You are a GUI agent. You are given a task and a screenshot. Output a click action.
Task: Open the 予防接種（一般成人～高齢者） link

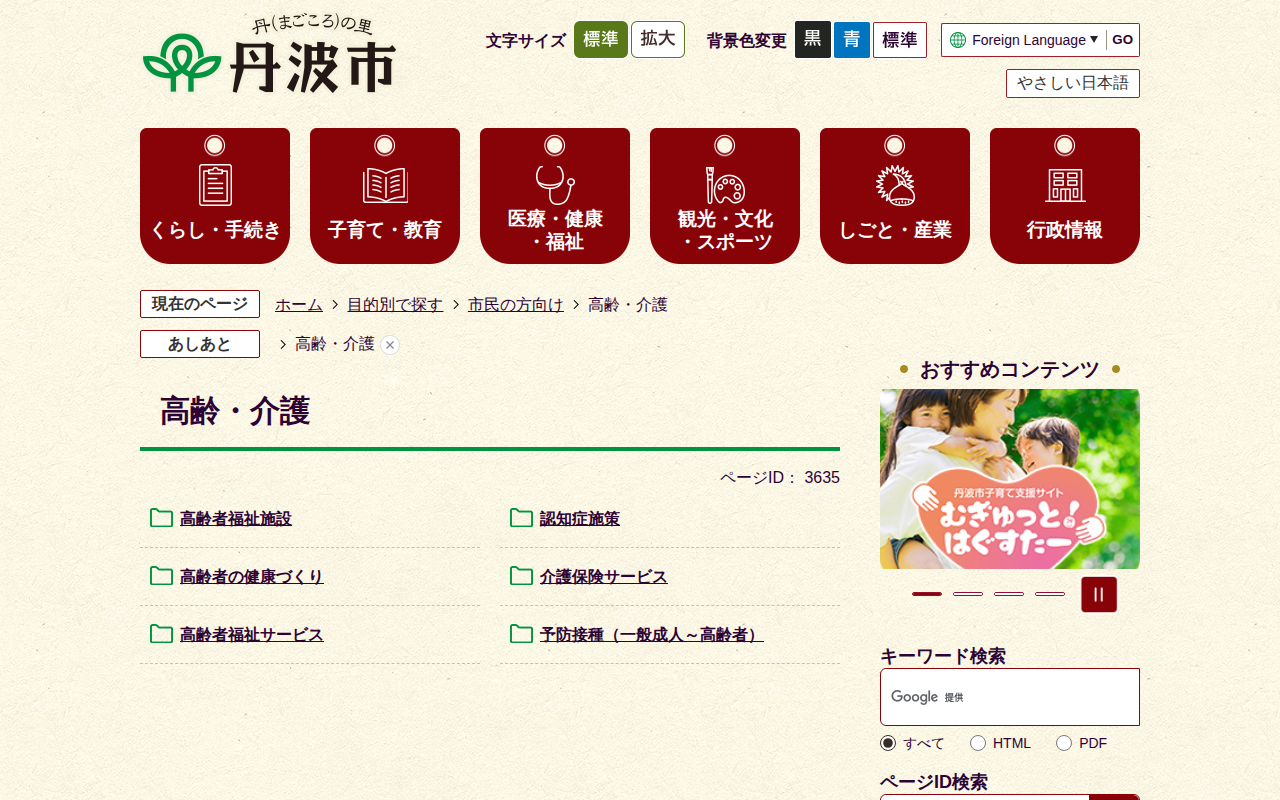tap(652, 635)
